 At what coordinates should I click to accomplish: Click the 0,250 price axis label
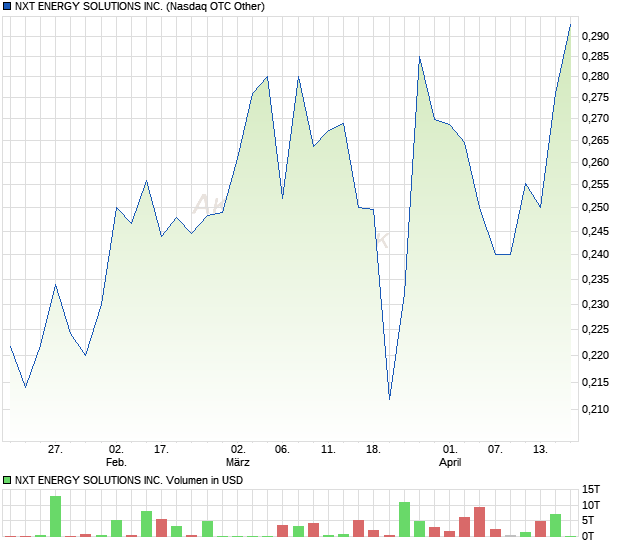pyautogui.click(x=595, y=207)
